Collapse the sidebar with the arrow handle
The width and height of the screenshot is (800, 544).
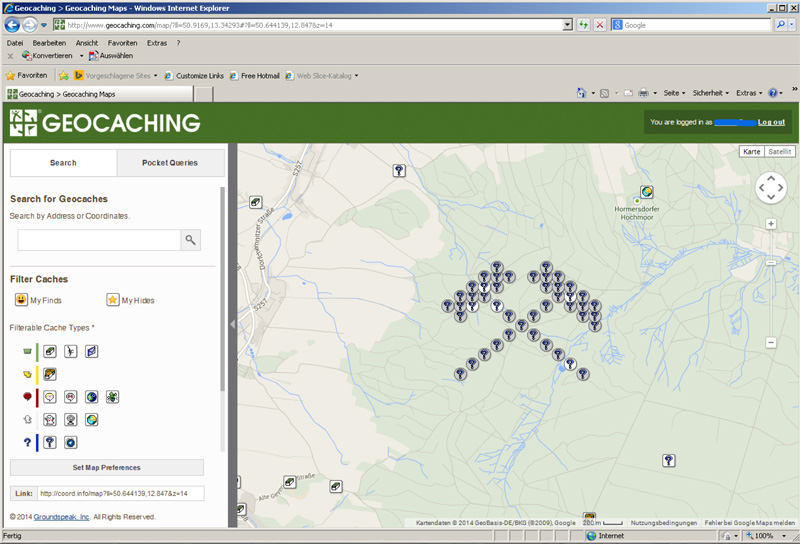tap(233, 325)
